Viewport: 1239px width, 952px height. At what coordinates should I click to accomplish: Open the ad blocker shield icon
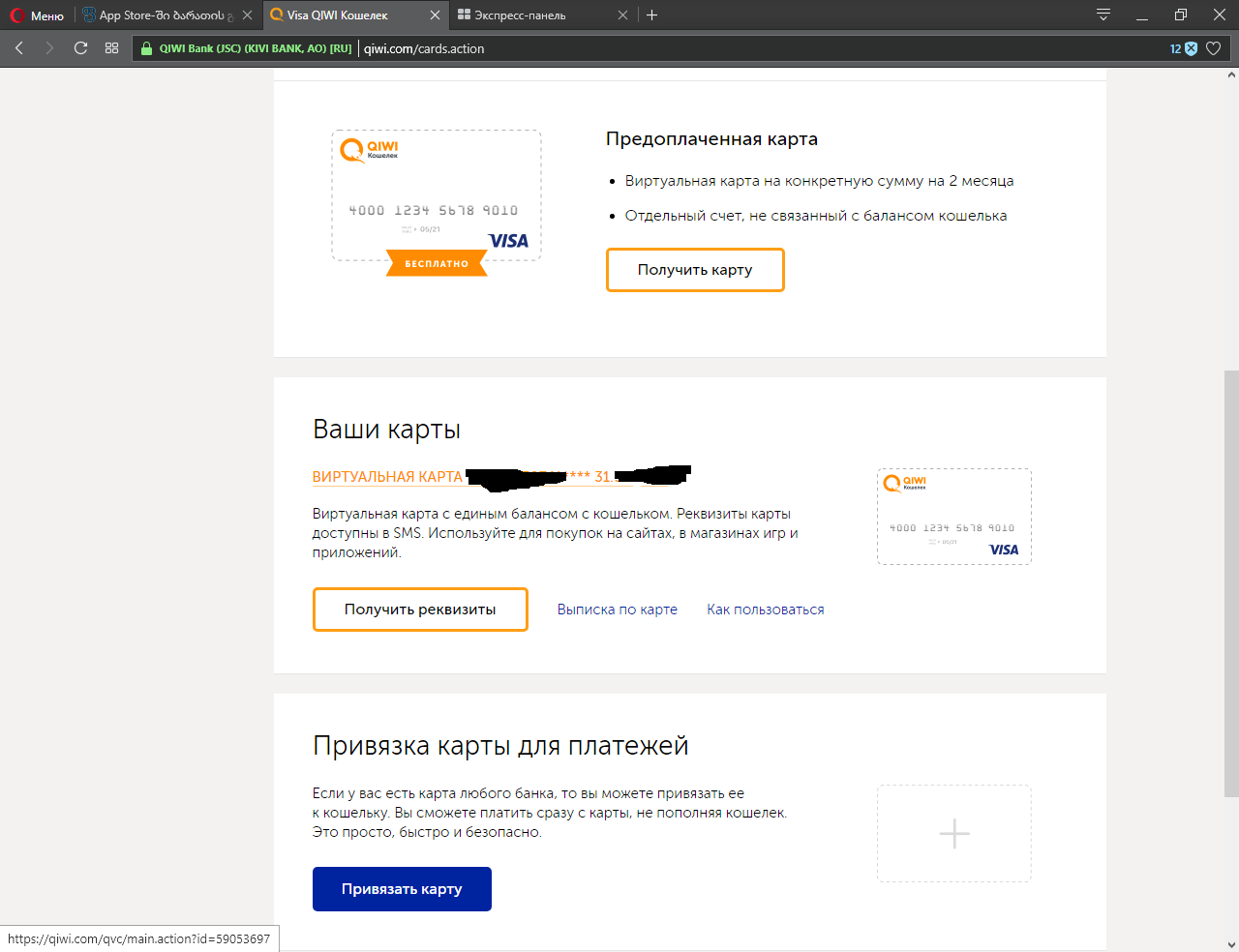tap(1191, 48)
